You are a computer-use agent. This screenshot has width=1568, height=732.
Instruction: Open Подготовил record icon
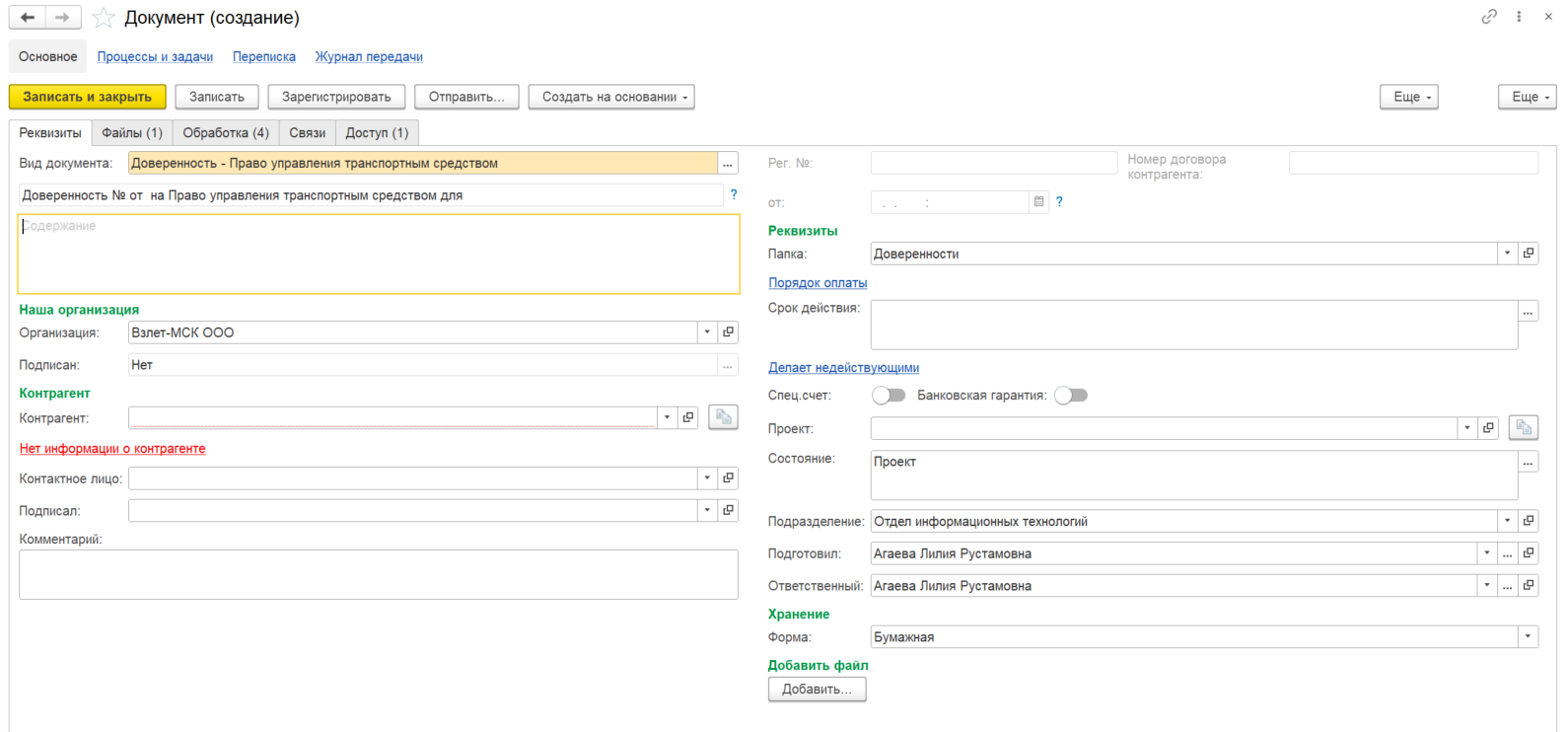click(x=1528, y=553)
